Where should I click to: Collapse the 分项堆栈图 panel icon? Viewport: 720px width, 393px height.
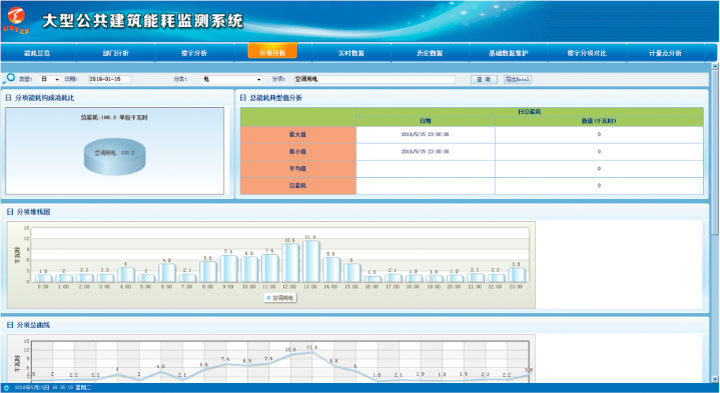(10, 212)
